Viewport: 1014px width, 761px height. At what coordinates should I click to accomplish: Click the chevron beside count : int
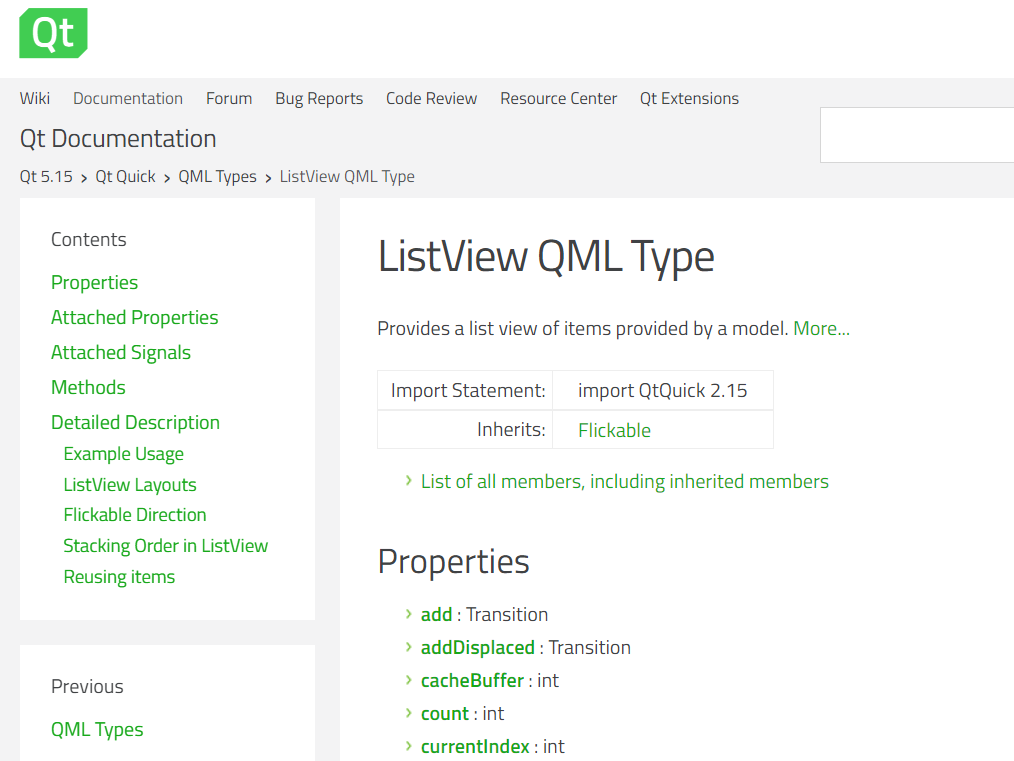tap(409, 713)
